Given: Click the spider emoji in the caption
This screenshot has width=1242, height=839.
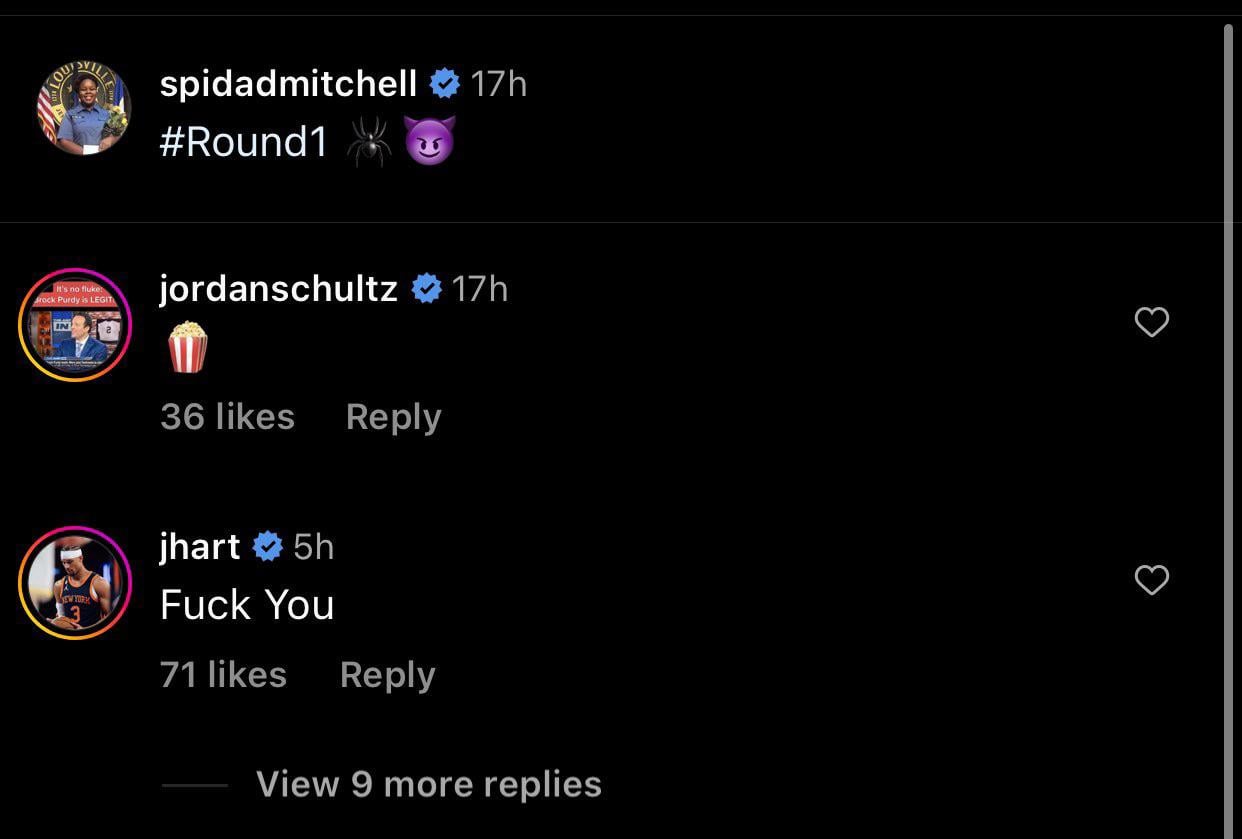Looking at the screenshot, I should point(368,143).
